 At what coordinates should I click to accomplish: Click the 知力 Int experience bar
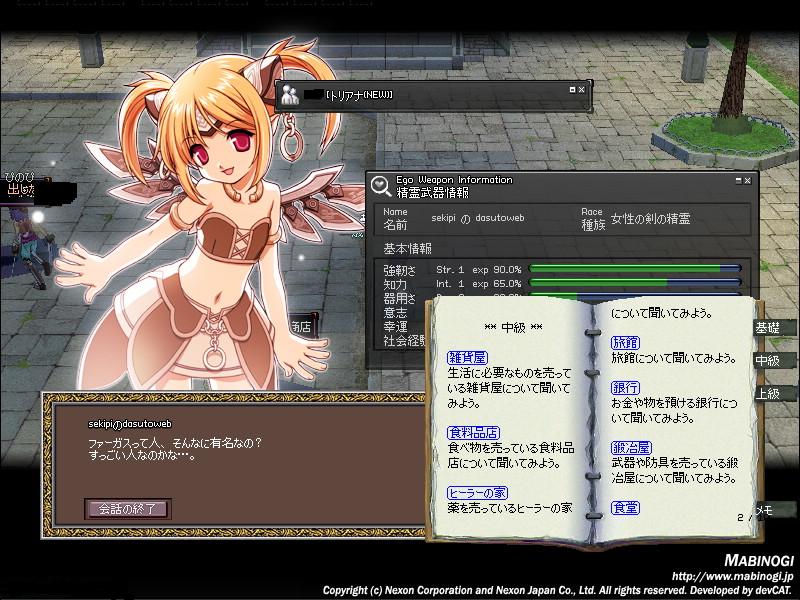point(636,282)
